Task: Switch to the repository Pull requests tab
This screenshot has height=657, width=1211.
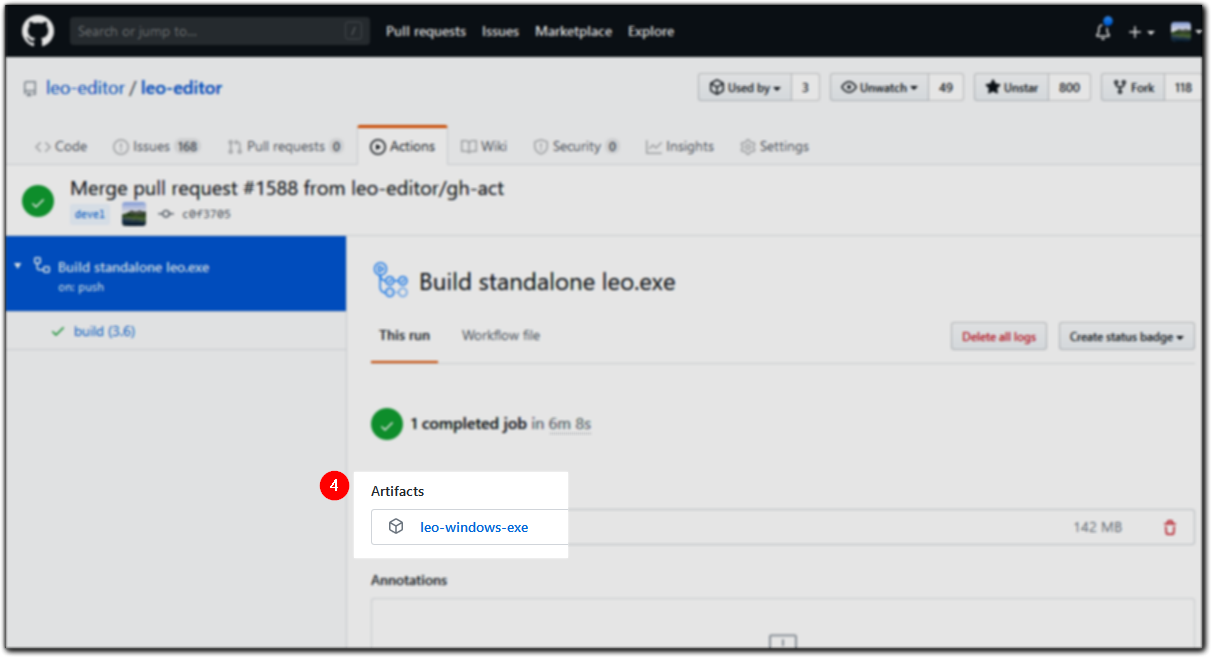Action: pos(285,146)
